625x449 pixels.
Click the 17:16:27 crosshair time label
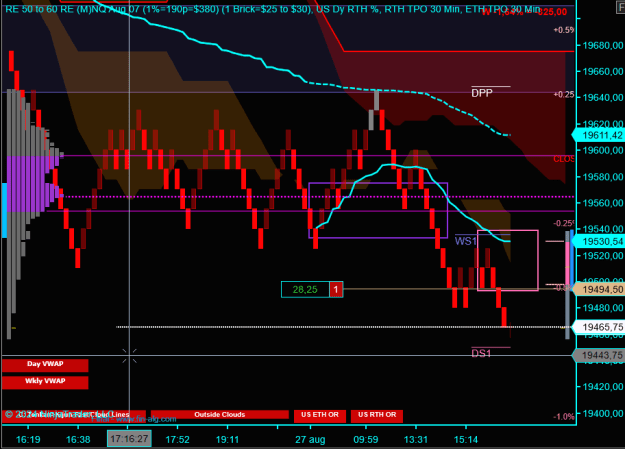point(129,439)
